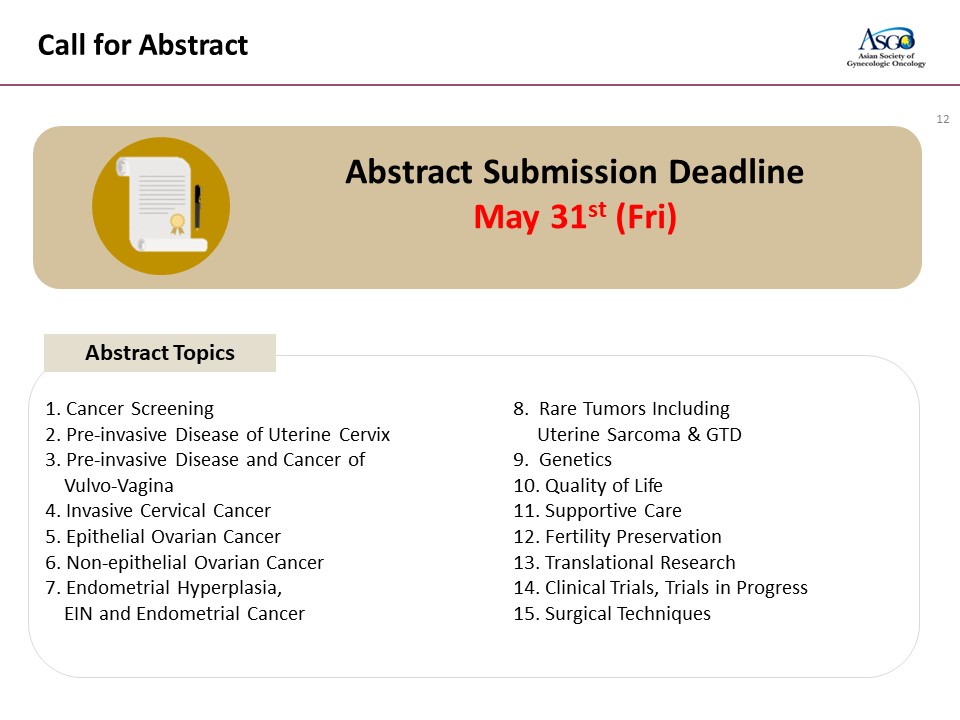
Task: Click the scroll certificate icon in the banner
Action: pos(162,205)
